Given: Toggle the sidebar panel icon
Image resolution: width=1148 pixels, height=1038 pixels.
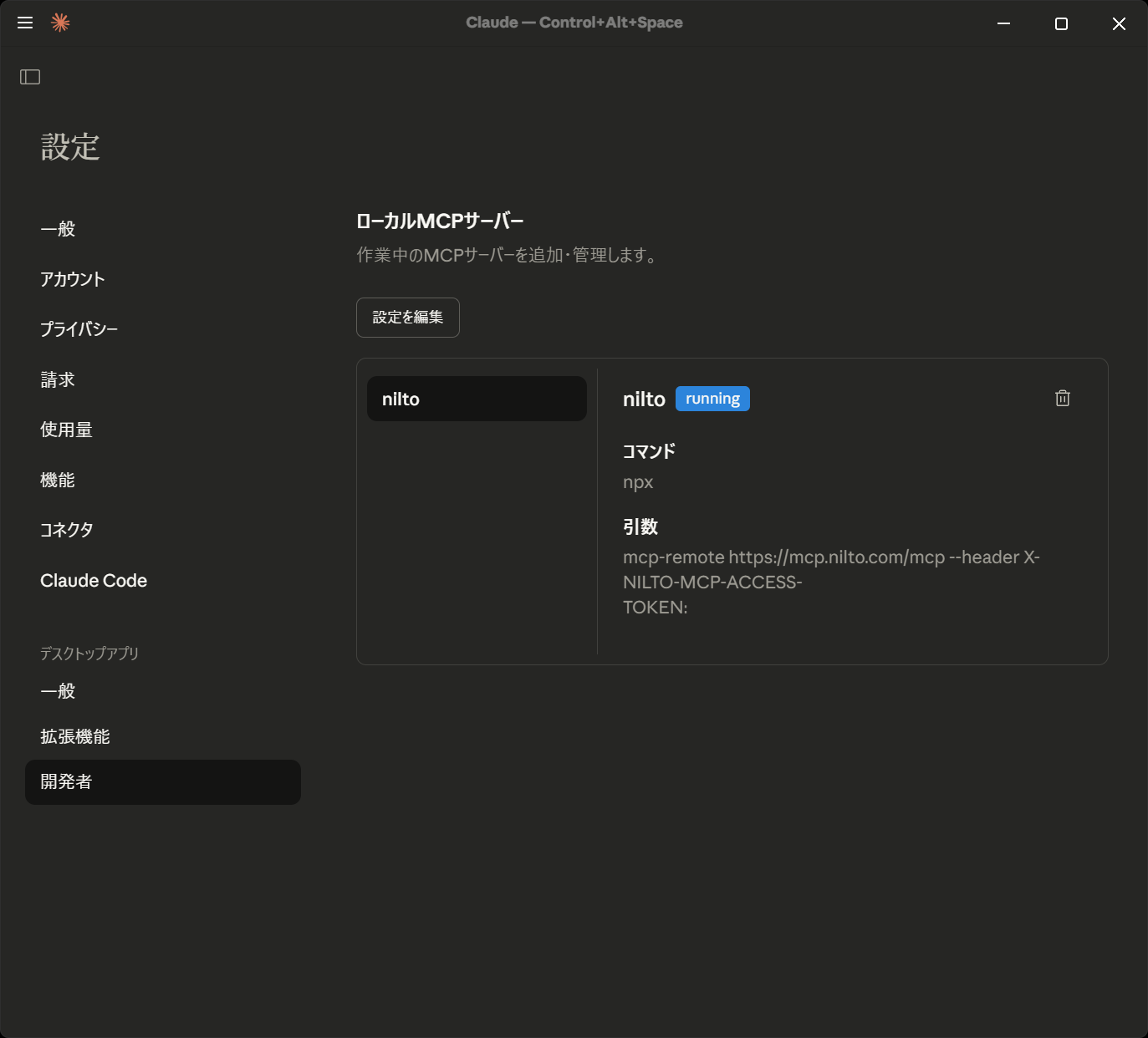Looking at the screenshot, I should click(30, 77).
